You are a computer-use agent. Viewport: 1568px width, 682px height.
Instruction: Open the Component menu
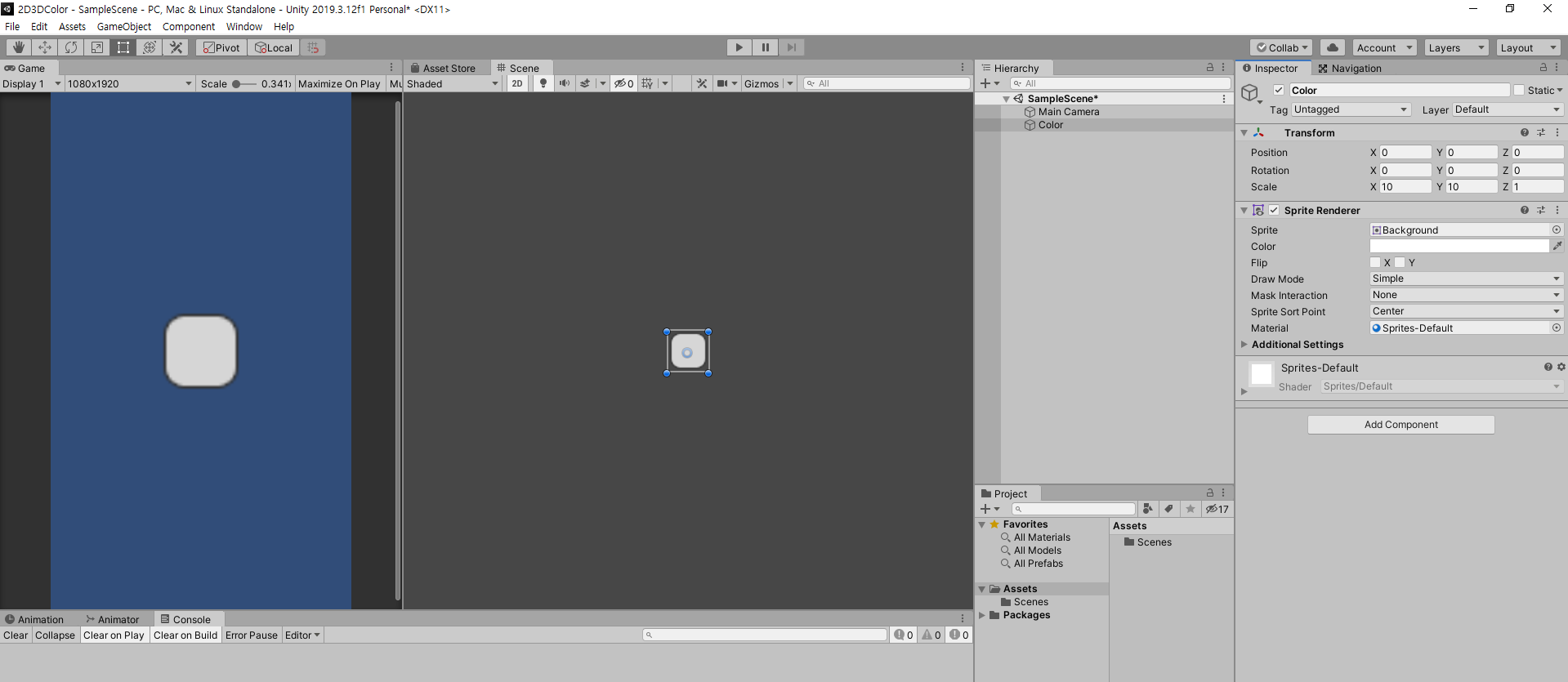pyautogui.click(x=189, y=26)
